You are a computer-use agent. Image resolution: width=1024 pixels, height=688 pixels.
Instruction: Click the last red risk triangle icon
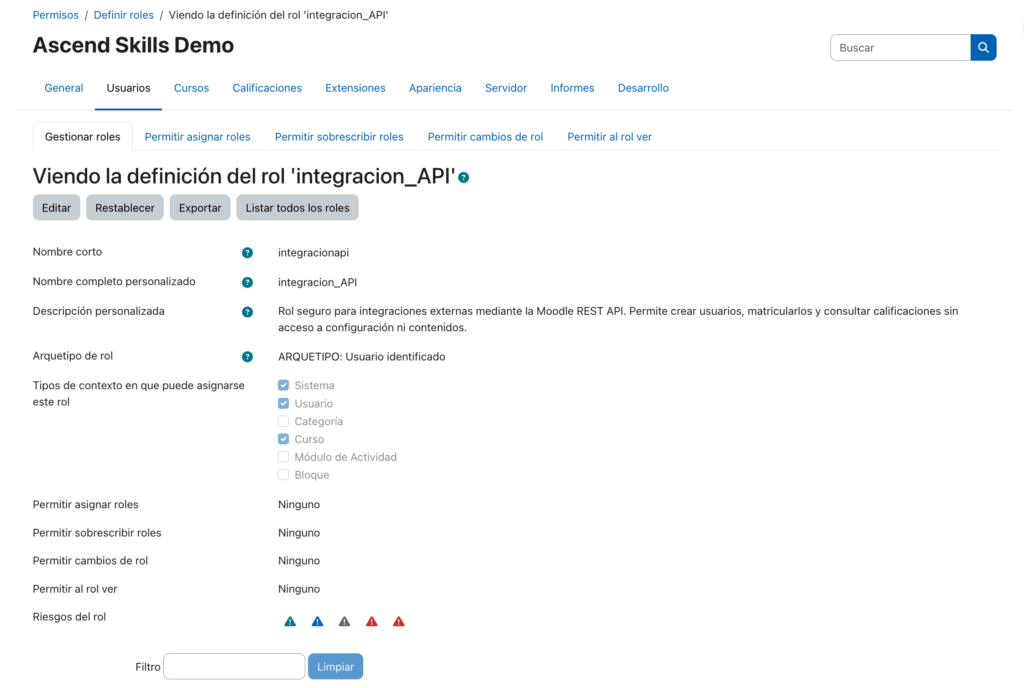[x=398, y=621]
